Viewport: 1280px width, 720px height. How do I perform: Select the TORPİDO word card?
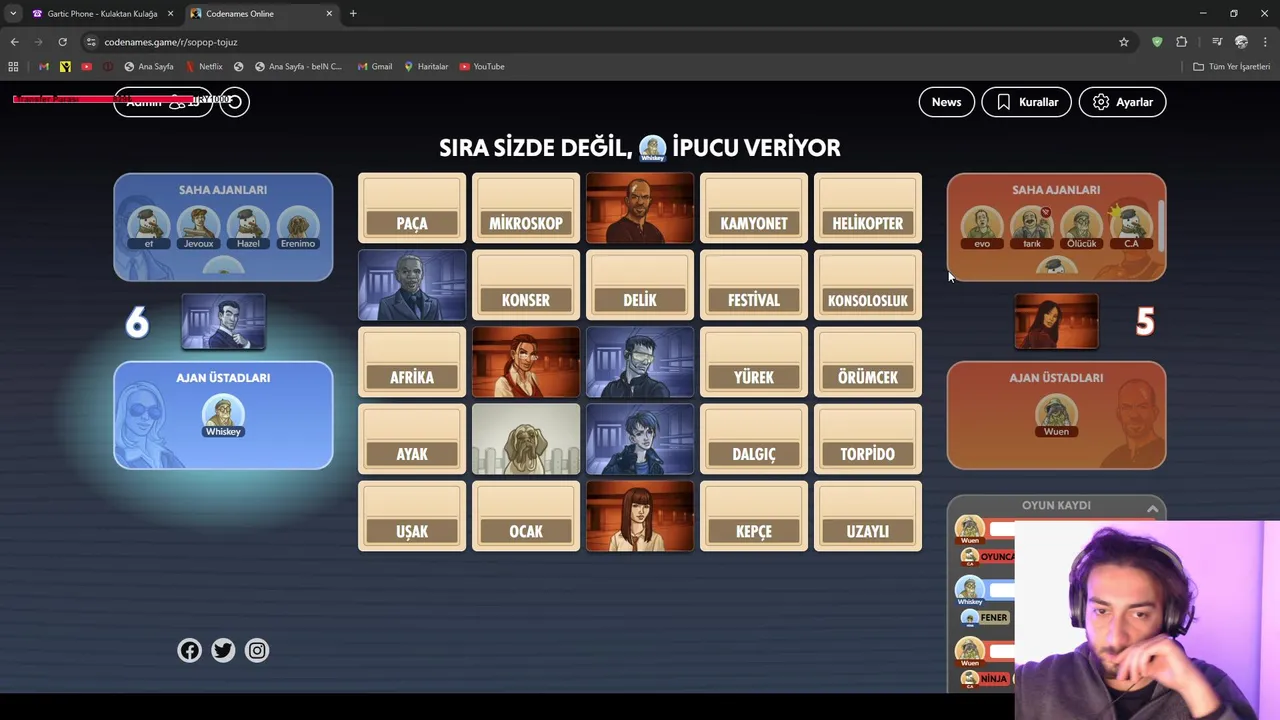[x=868, y=439]
